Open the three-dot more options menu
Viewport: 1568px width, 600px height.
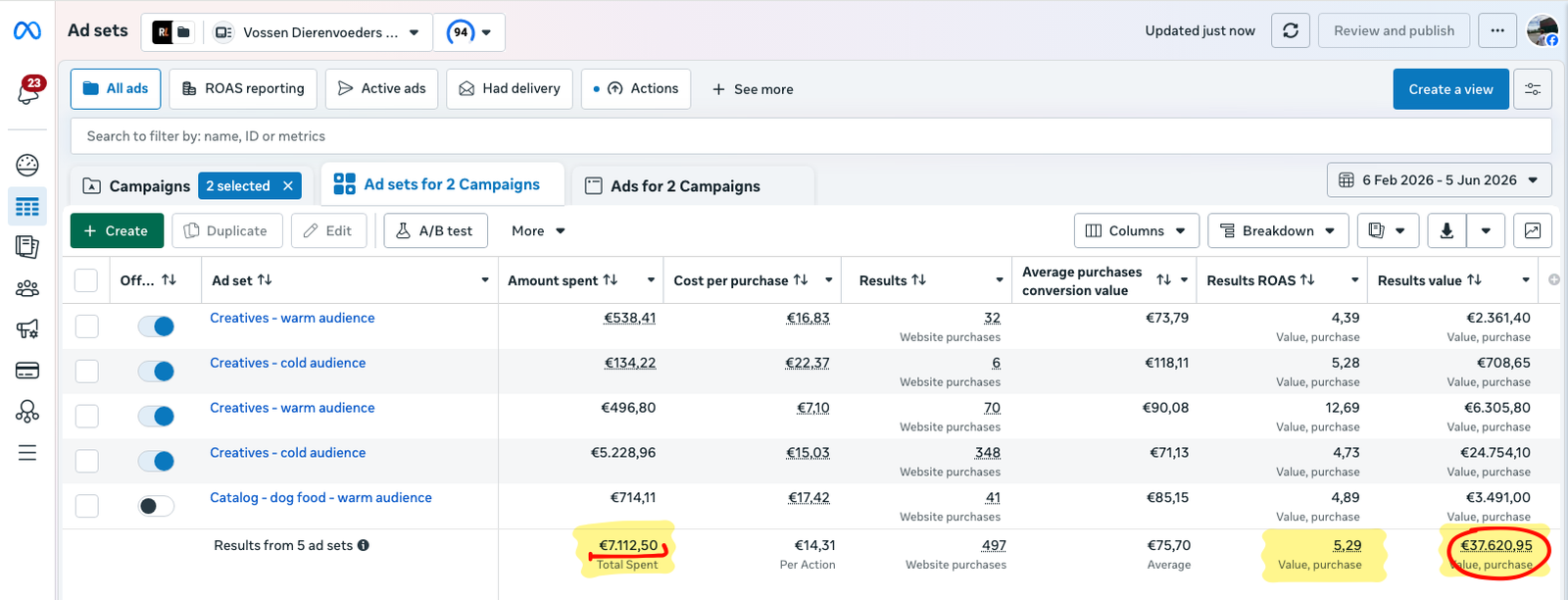1497,31
